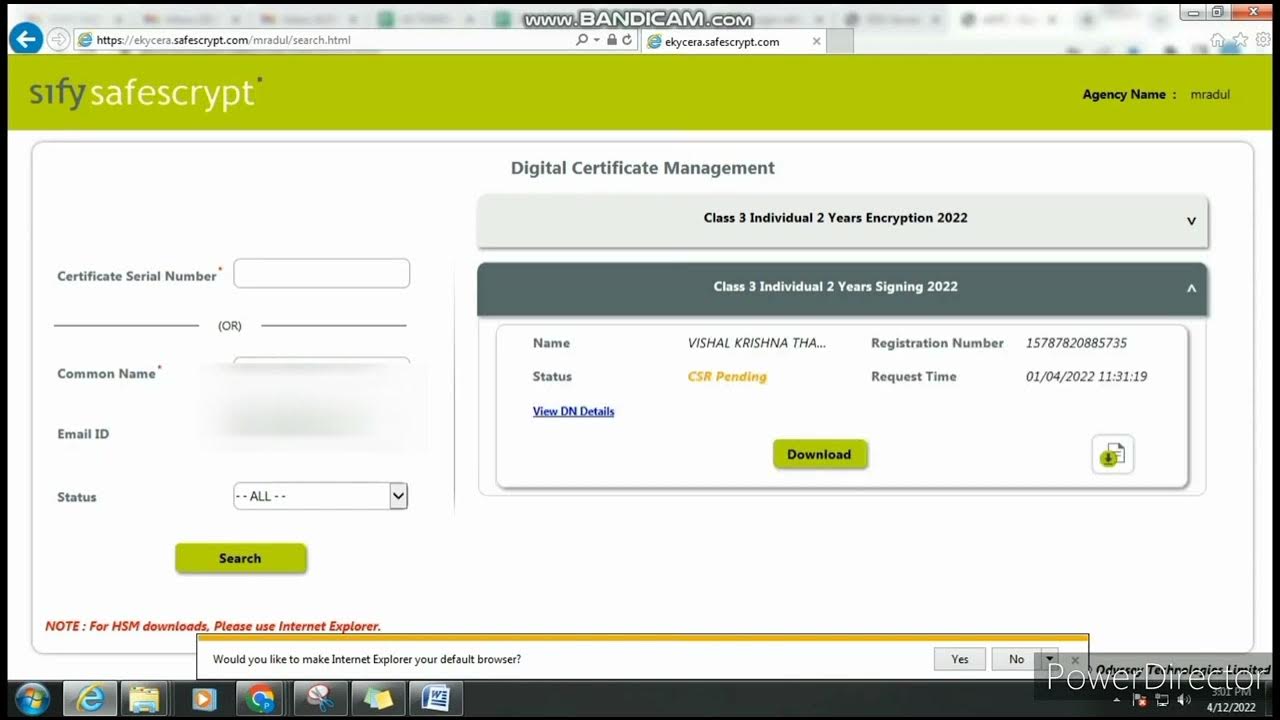Click the Digital Certificate Management heading

pyautogui.click(x=643, y=168)
